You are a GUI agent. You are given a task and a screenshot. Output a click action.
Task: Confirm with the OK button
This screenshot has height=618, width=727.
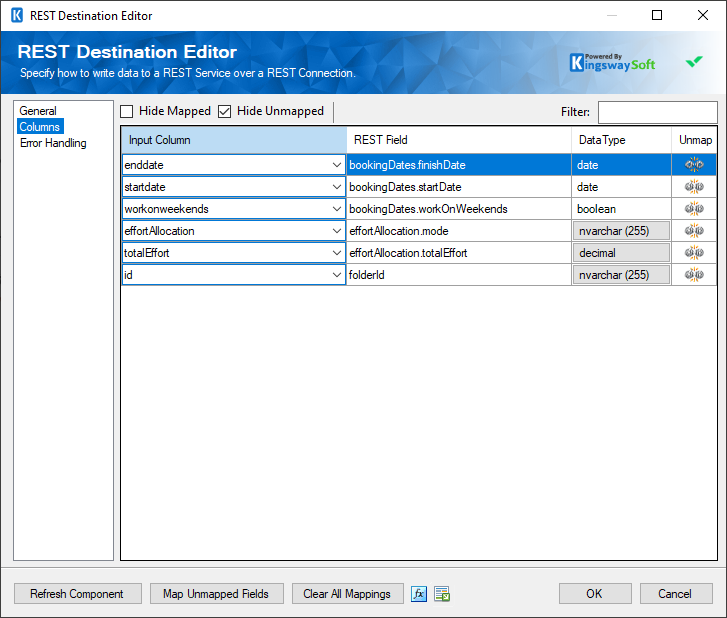(x=595, y=593)
